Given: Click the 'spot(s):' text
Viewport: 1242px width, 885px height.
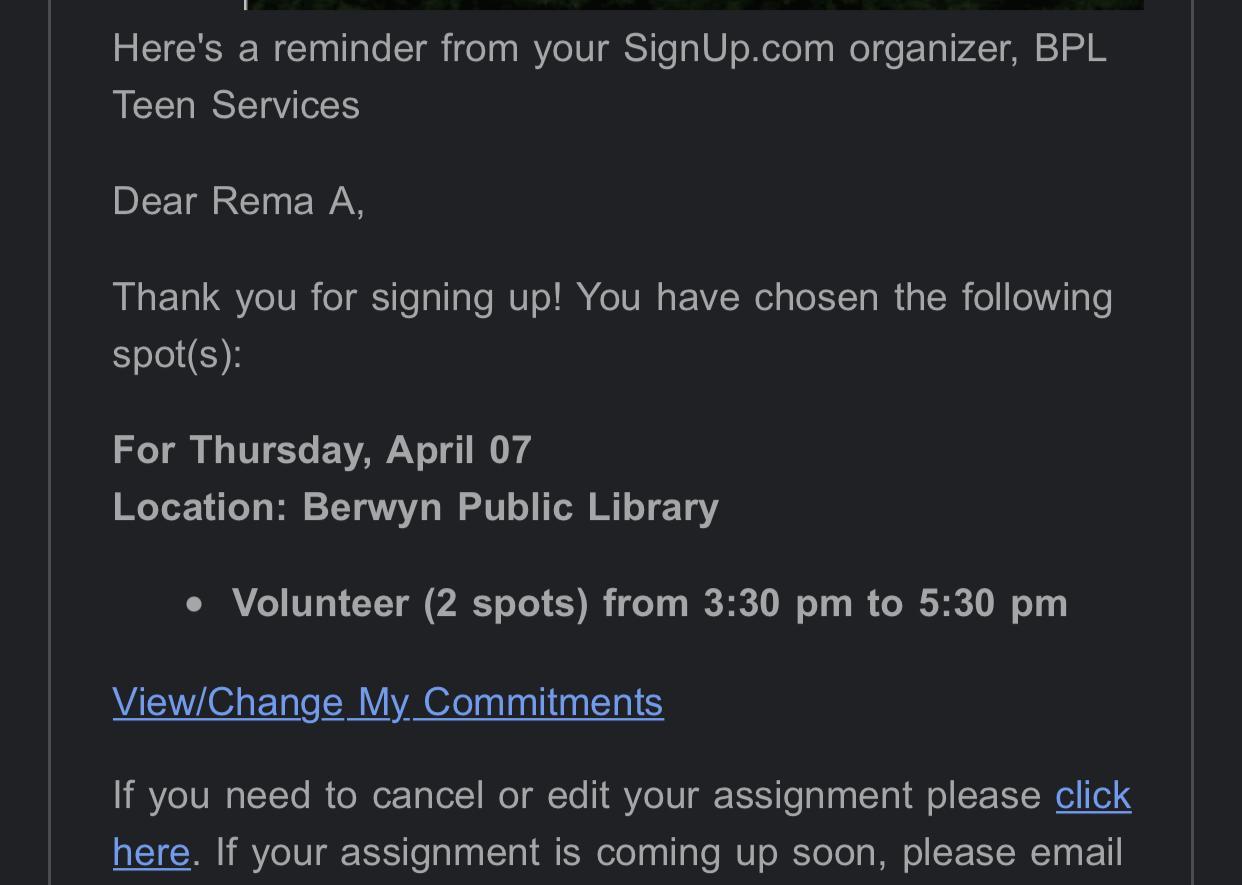Looking at the screenshot, I should click(177, 354).
